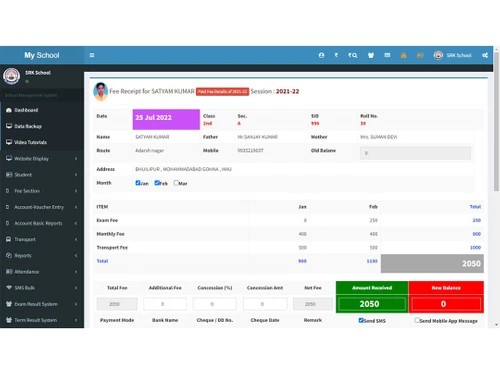Click the Attendance icon in sidebar
The height and width of the screenshot is (375, 500).
click(9, 271)
